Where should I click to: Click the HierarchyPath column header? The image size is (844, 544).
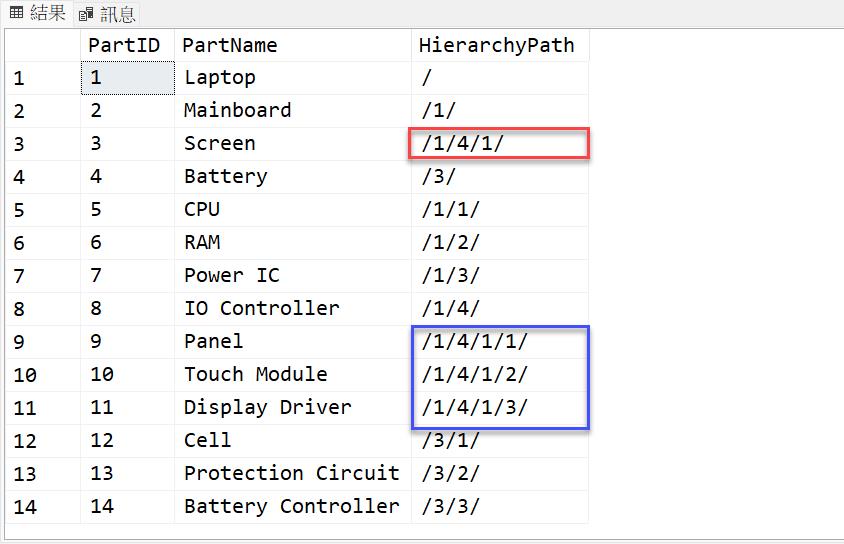499,45
